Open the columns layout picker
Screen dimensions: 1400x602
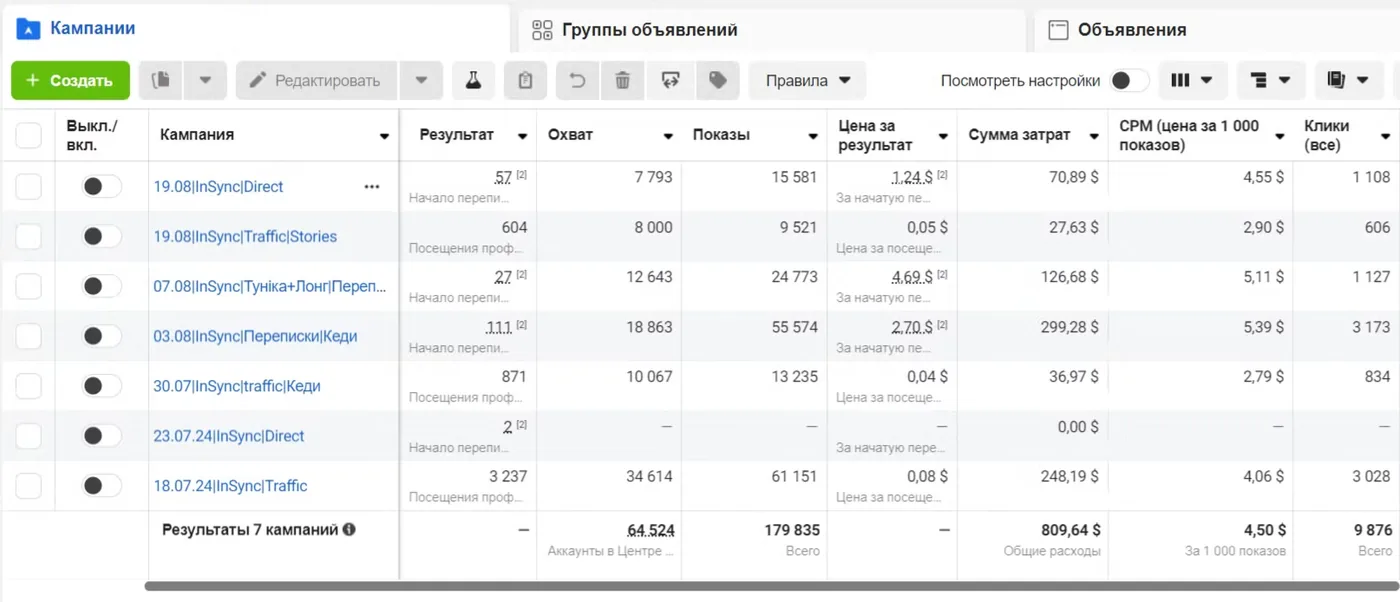pos(1192,81)
